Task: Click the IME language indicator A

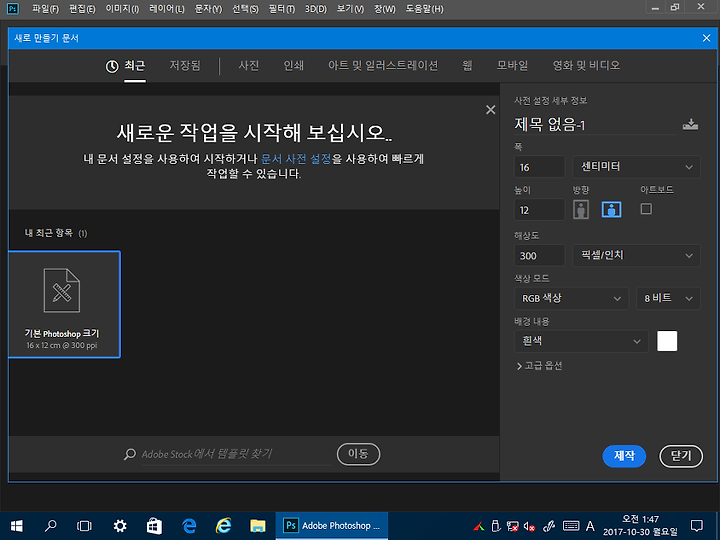Action: pyautogui.click(x=591, y=526)
